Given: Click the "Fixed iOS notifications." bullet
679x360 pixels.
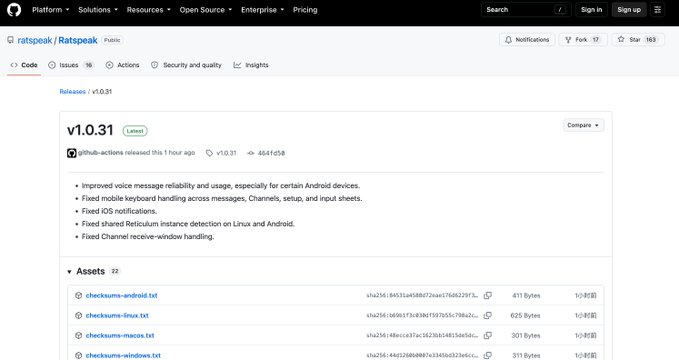Looking at the screenshot, I should [119, 211].
